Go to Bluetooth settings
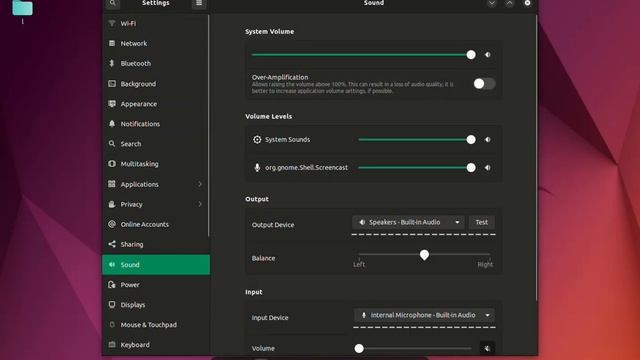Viewport: 640px width, 360px height. tap(156, 63)
